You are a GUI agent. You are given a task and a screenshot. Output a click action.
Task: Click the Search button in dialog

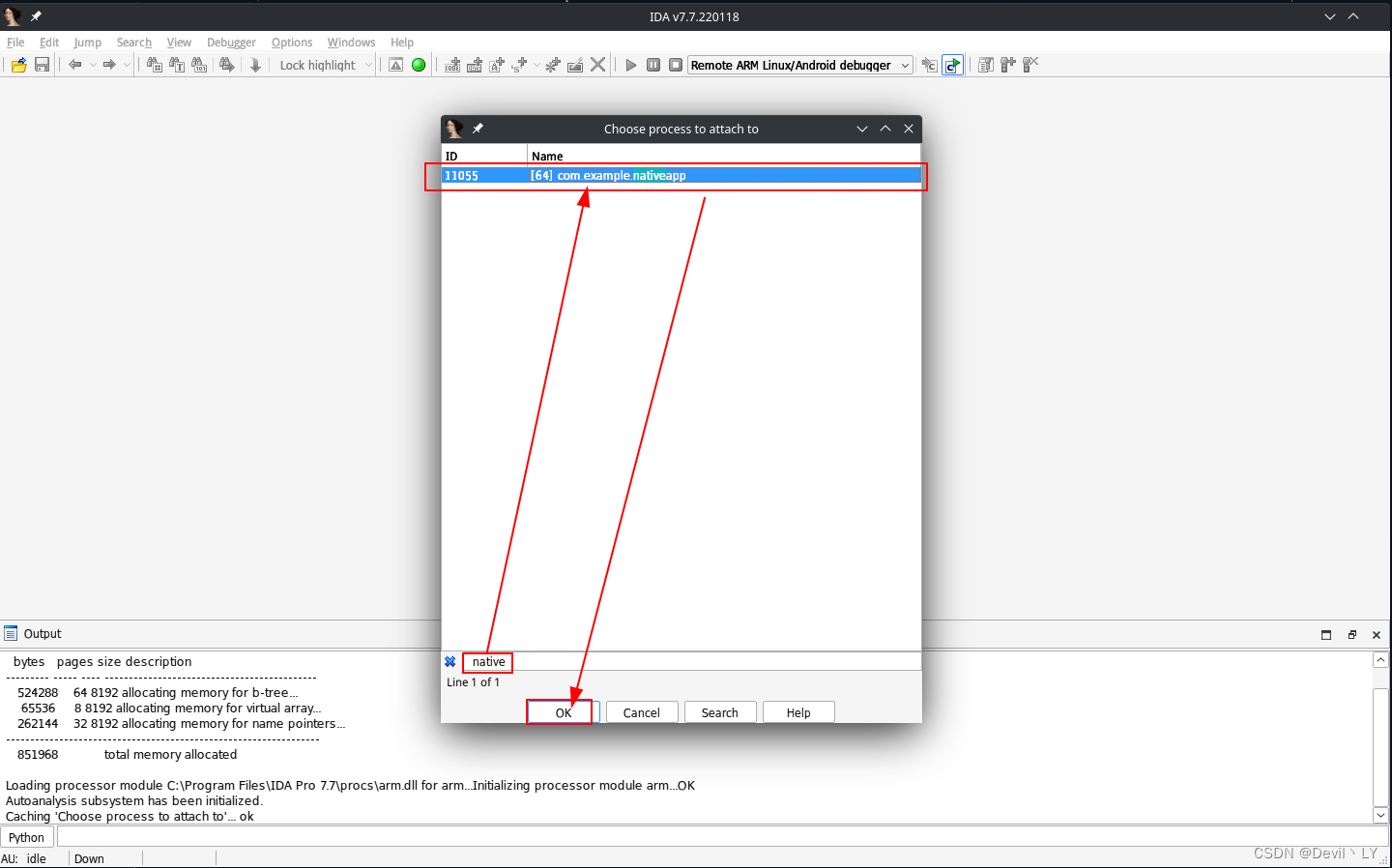[720, 712]
